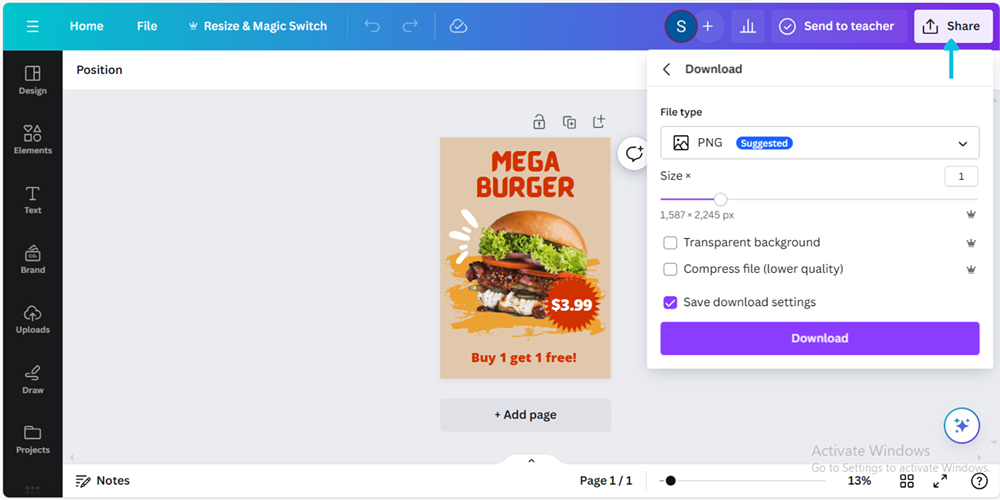Undo the last action
1000x500 pixels.
coord(372,26)
